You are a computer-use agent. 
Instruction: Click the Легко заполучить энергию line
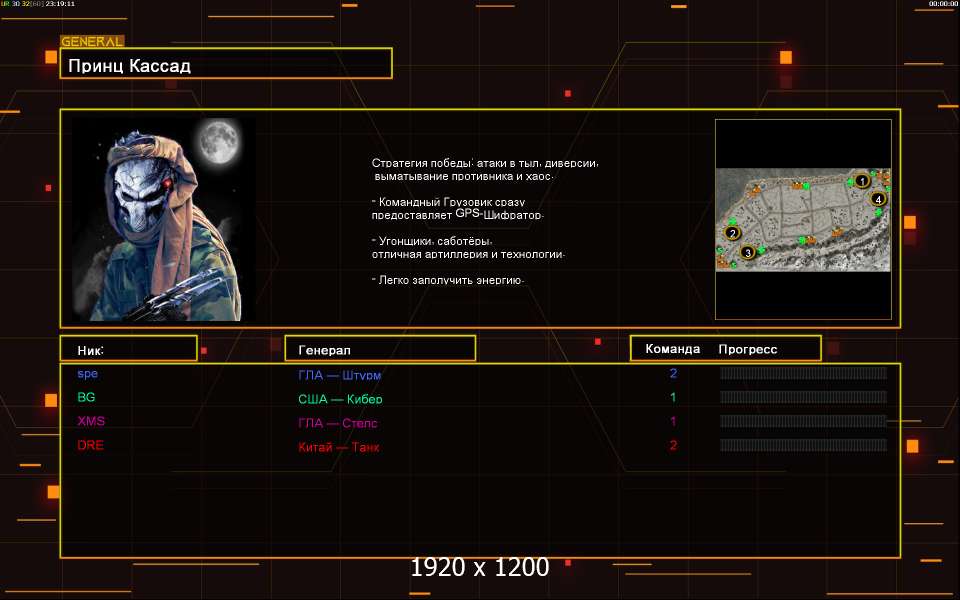[448, 280]
